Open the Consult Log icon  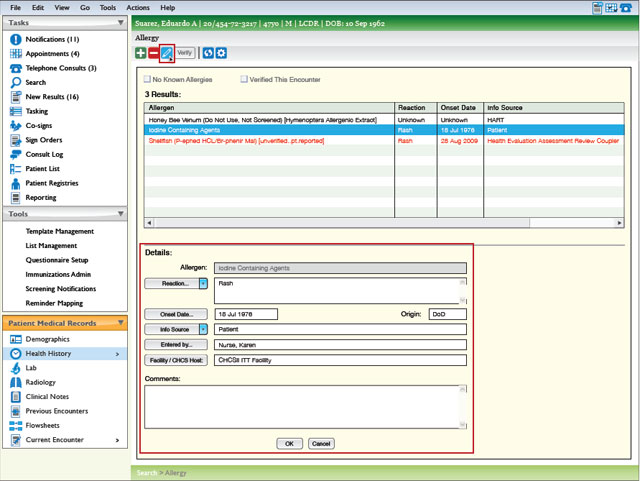(16, 154)
